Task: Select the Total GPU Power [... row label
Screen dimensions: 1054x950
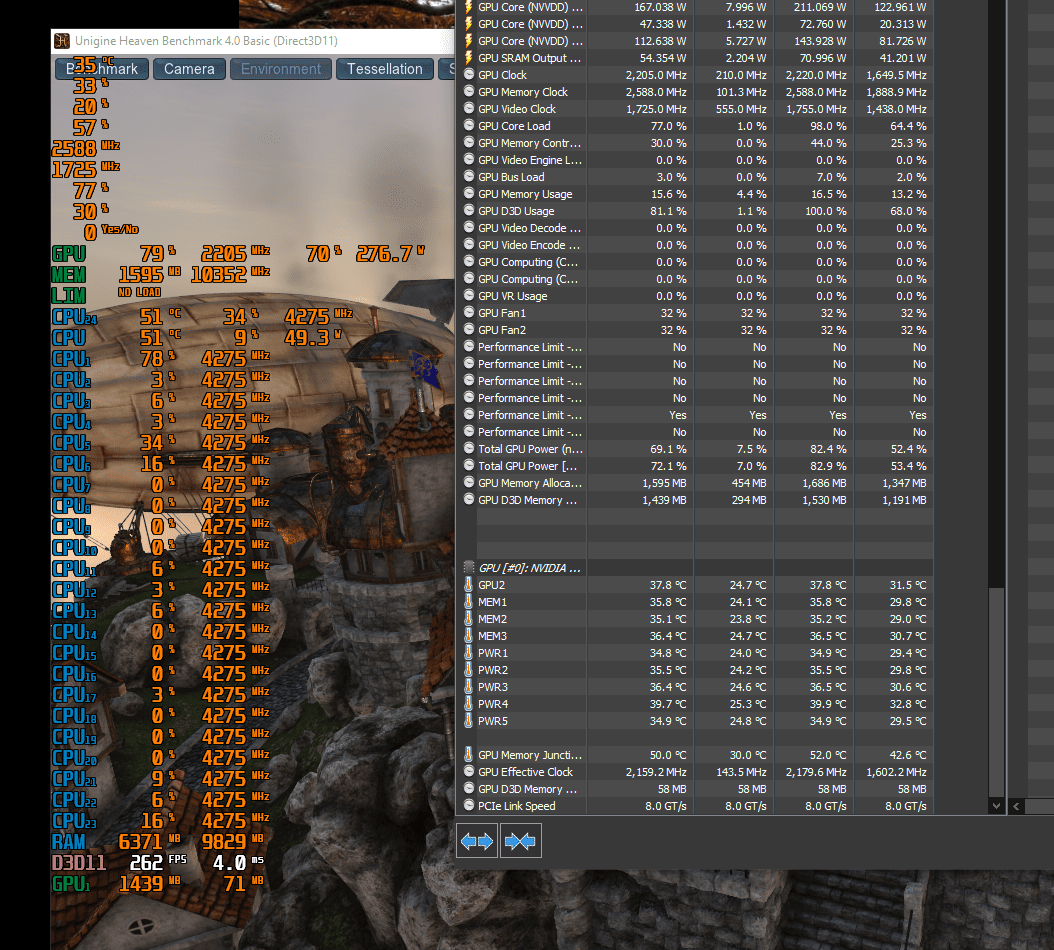Action: pyautogui.click(x=527, y=466)
